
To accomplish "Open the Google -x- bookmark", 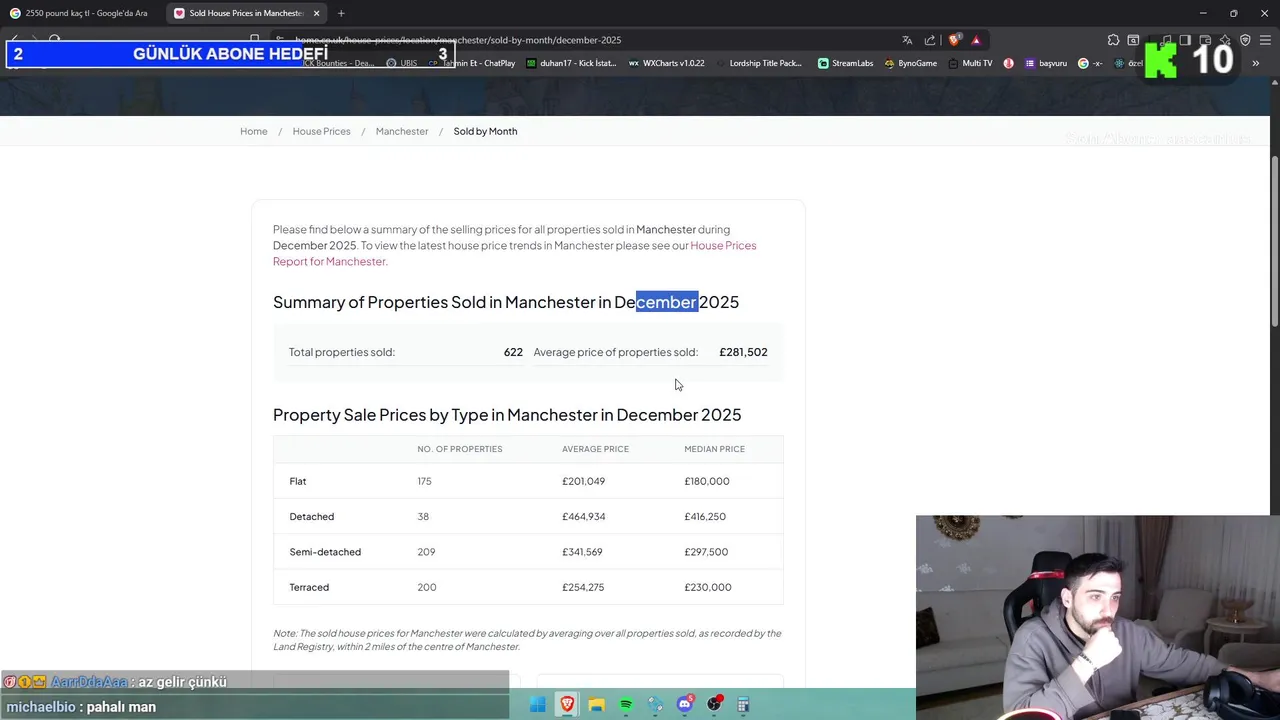I will (1090, 63).
